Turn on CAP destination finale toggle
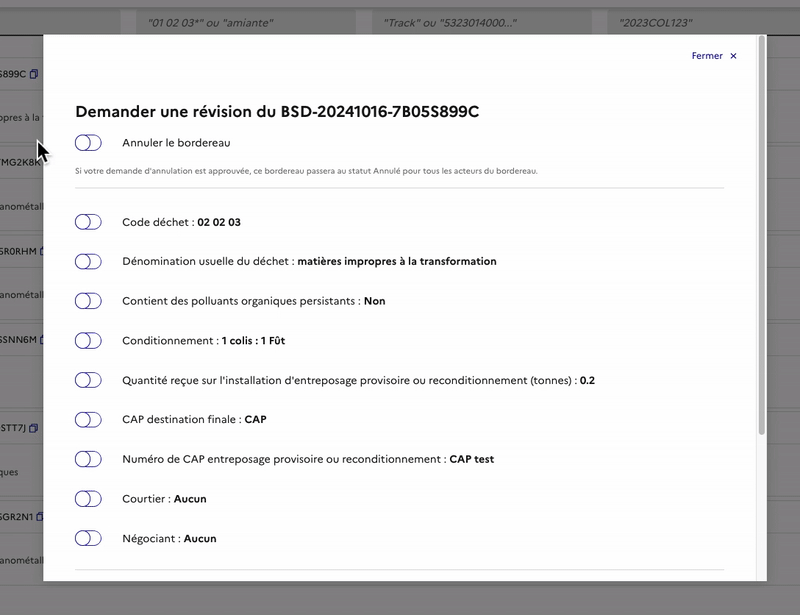The width and height of the screenshot is (800, 615). pos(88,420)
